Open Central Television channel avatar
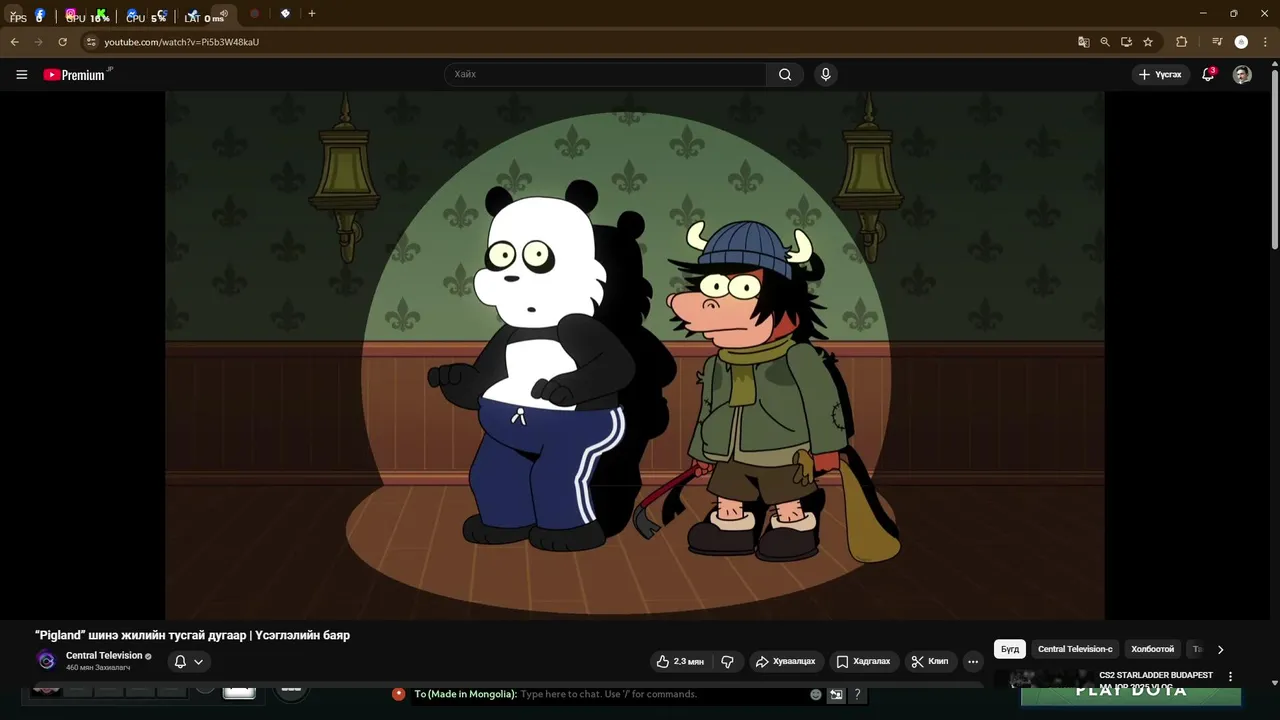 click(46, 660)
